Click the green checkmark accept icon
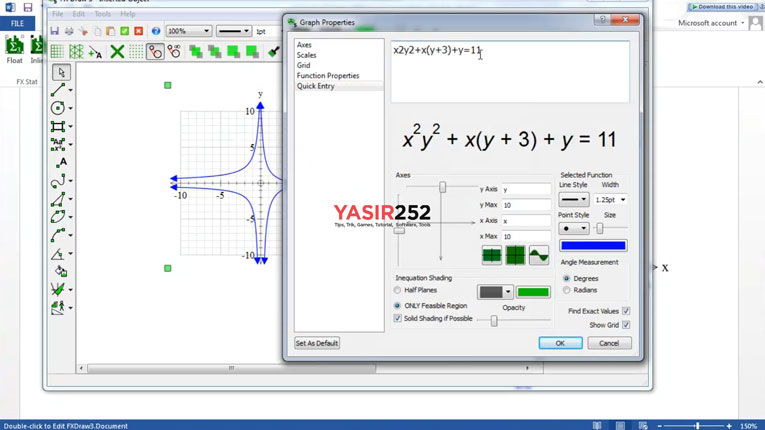 coord(125,31)
